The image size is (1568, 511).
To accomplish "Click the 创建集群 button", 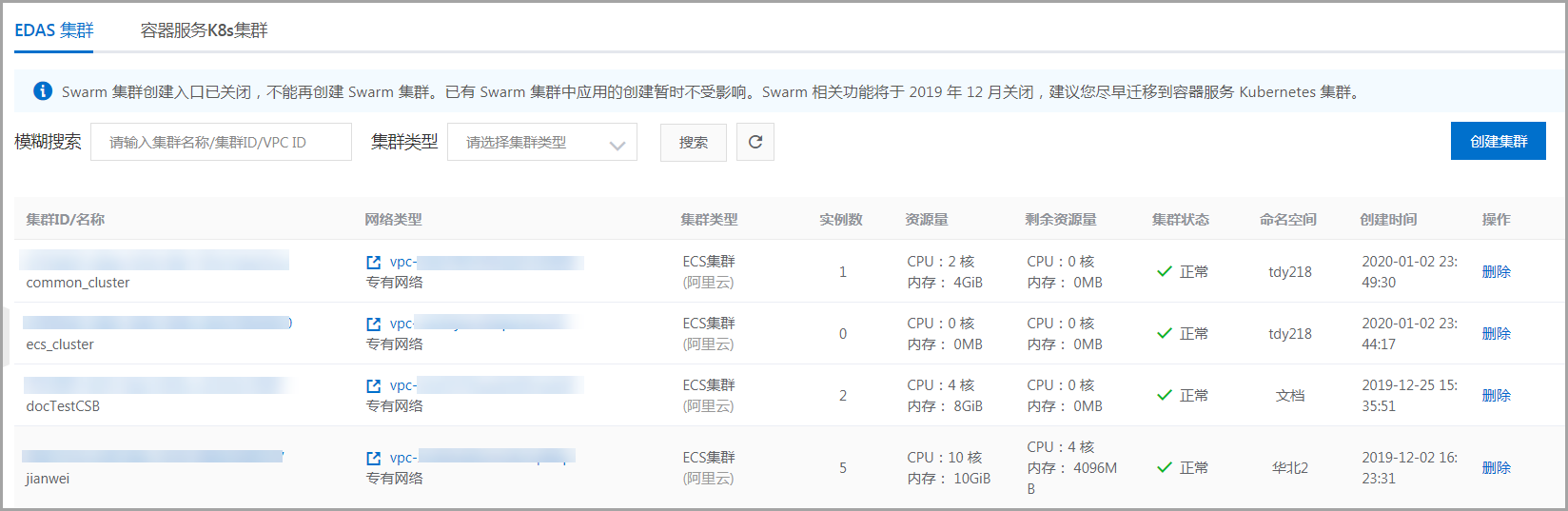I will pyautogui.click(x=1499, y=141).
